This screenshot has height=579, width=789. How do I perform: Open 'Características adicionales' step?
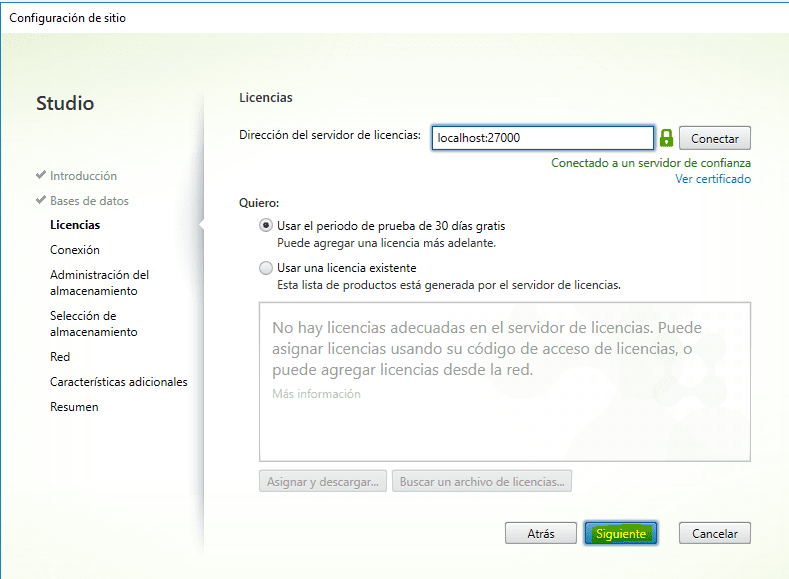click(119, 382)
